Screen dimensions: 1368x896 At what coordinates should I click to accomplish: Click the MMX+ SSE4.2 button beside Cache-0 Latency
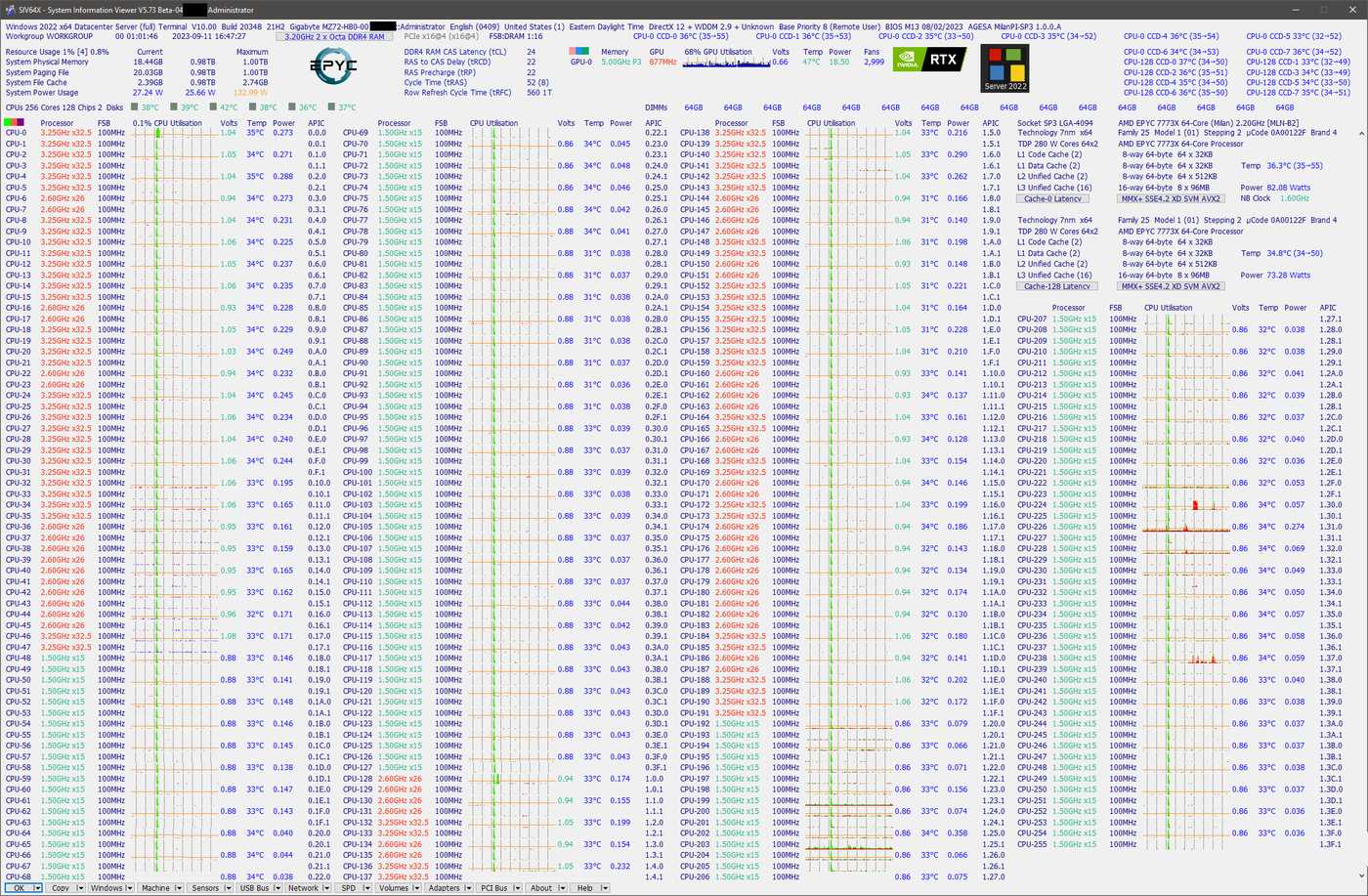(1170, 198)
